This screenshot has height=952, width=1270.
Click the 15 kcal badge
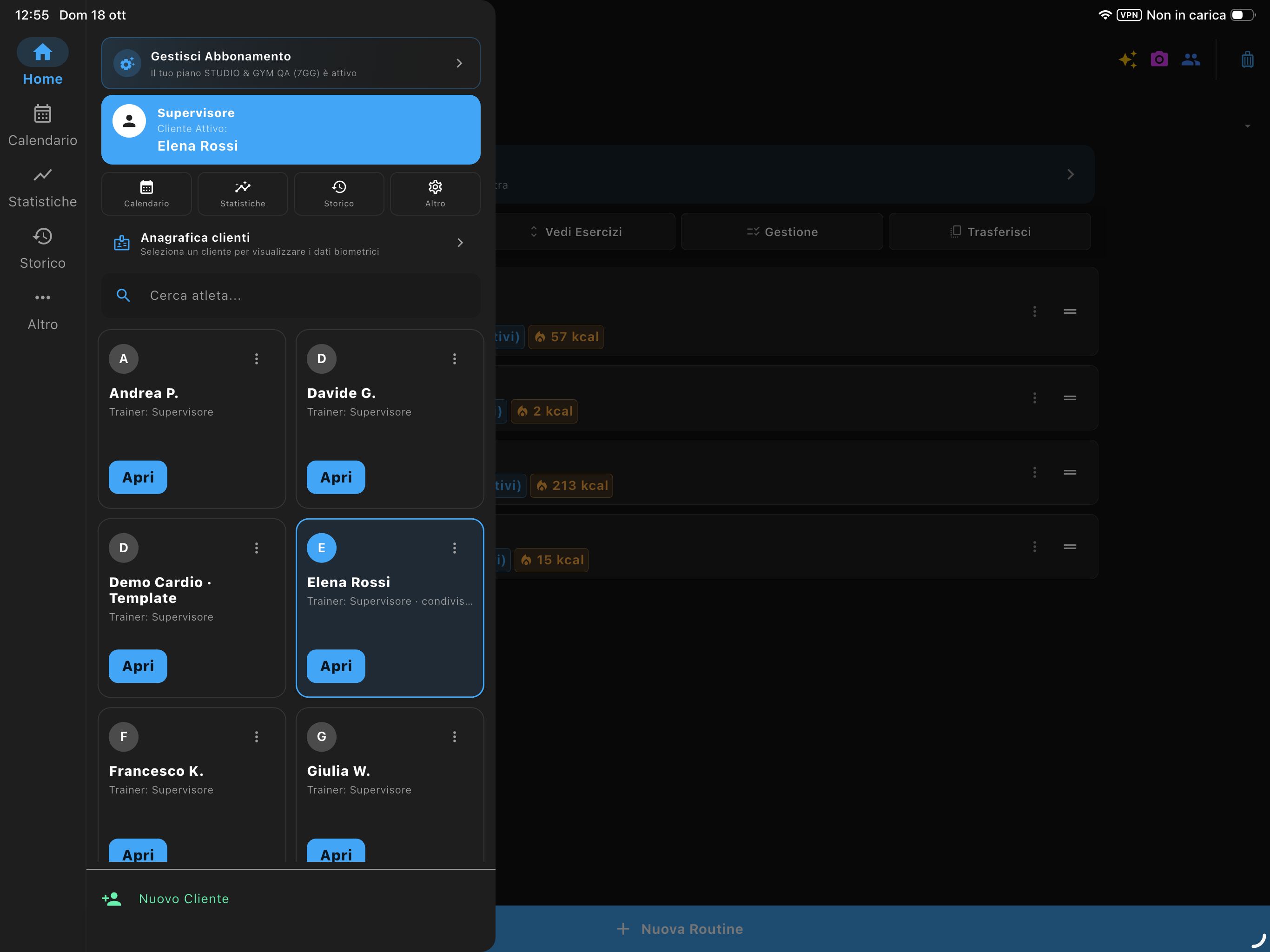pos(551,560)
